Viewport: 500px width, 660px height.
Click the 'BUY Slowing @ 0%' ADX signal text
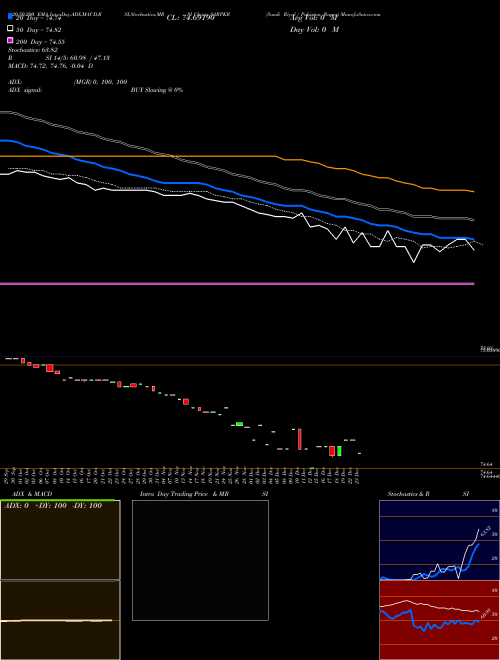(x=157, y=90)
